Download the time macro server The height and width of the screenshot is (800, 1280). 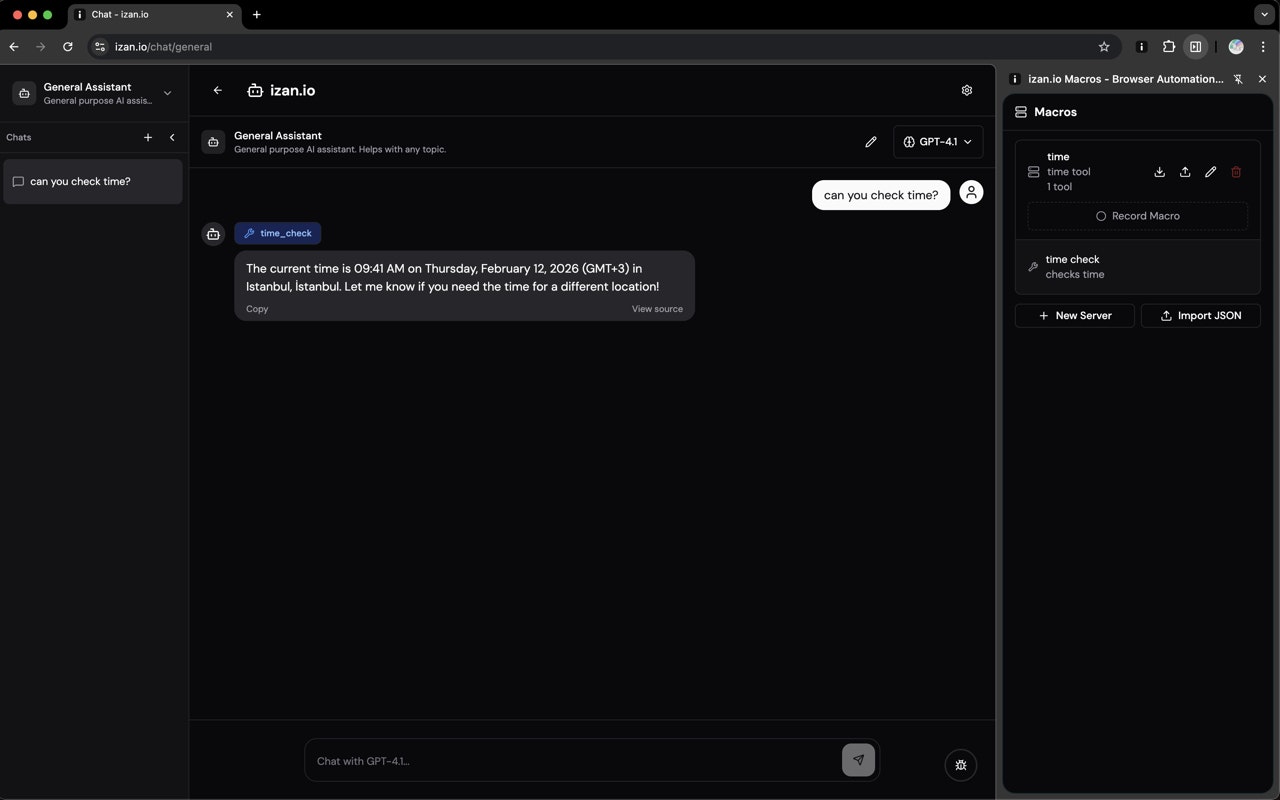point(1160,172)
